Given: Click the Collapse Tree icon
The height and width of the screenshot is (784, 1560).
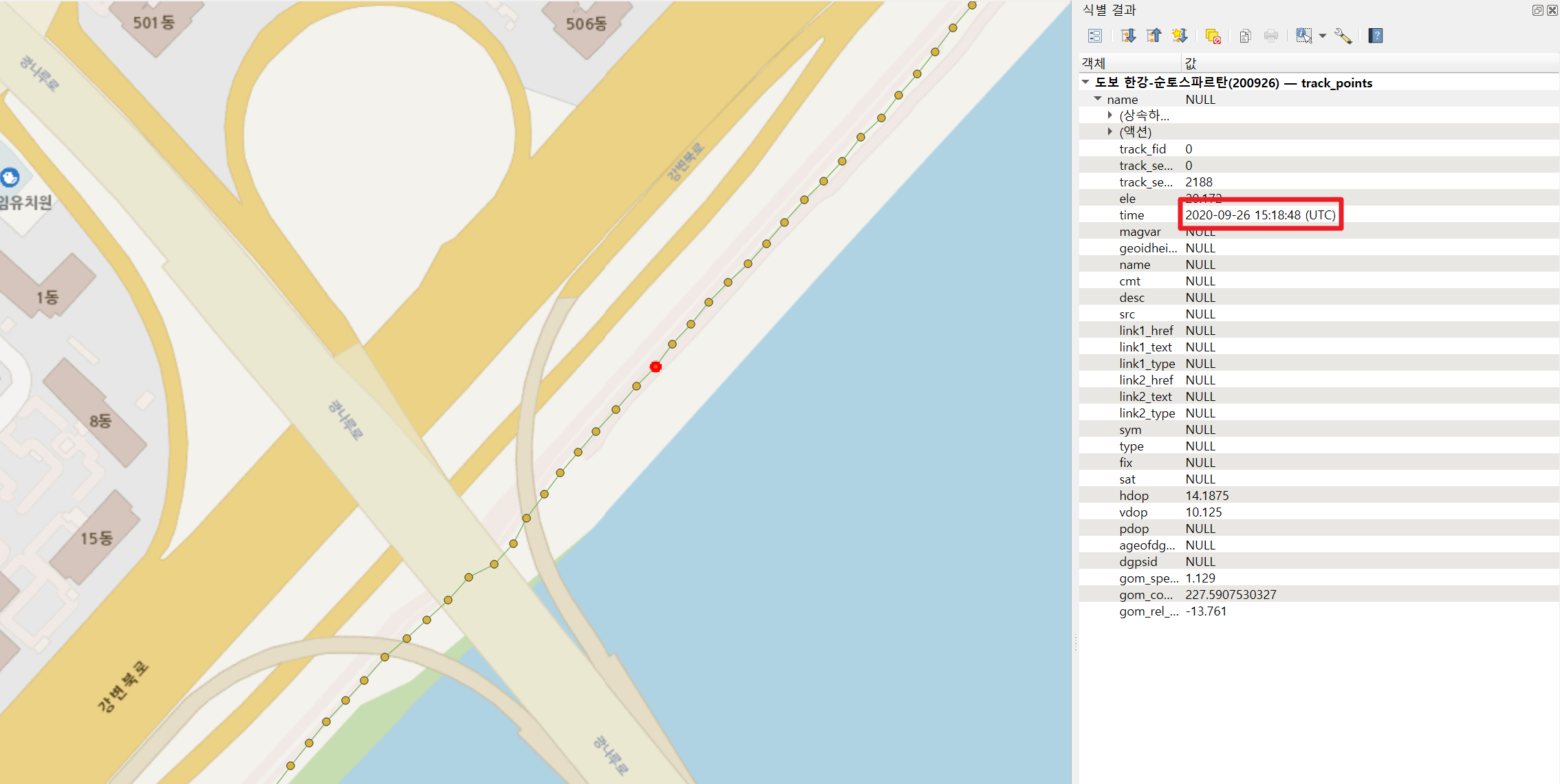Looking at the screenshot, I should (1154, 36).
